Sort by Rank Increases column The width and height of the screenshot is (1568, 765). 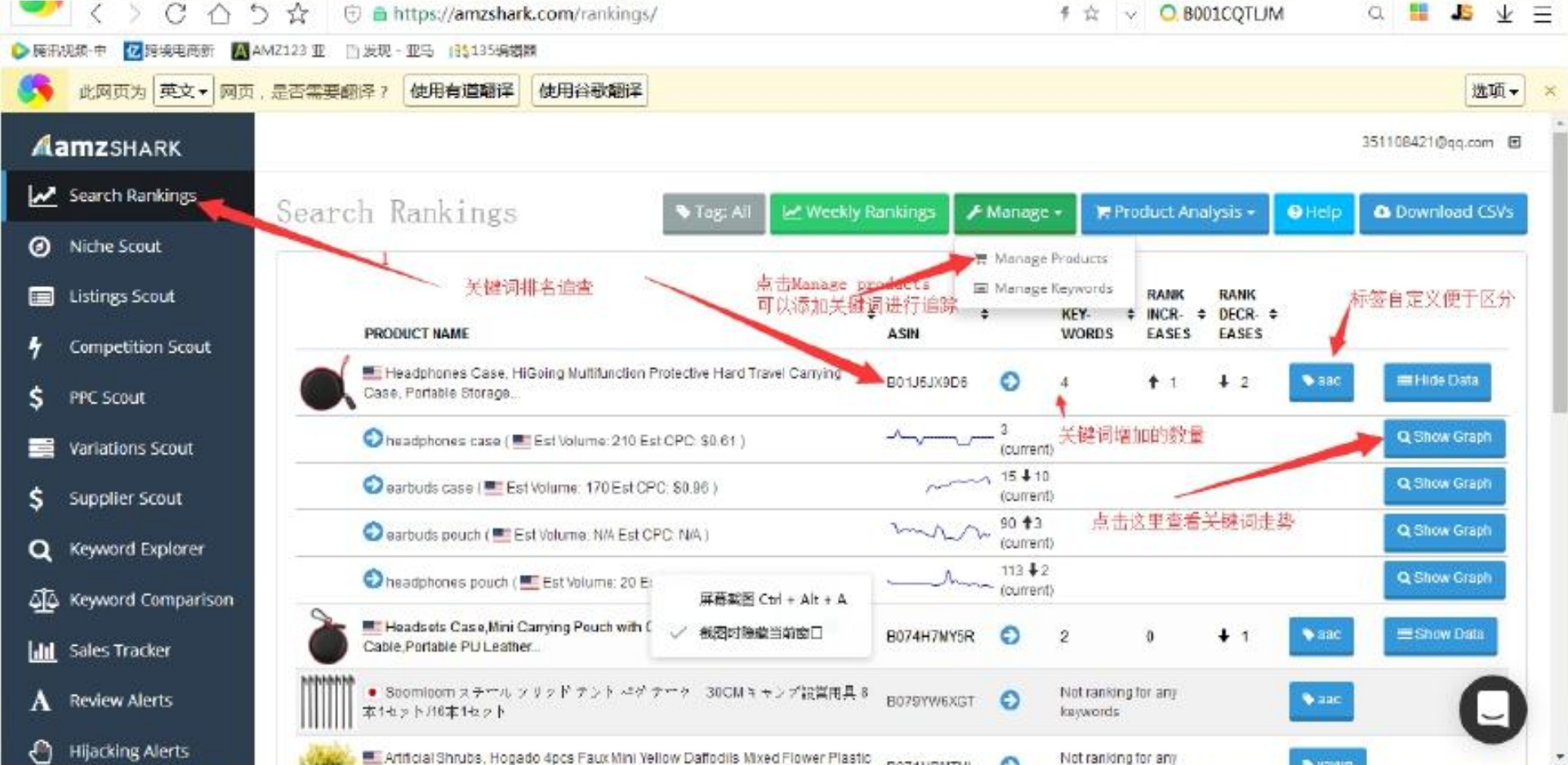1201,314
